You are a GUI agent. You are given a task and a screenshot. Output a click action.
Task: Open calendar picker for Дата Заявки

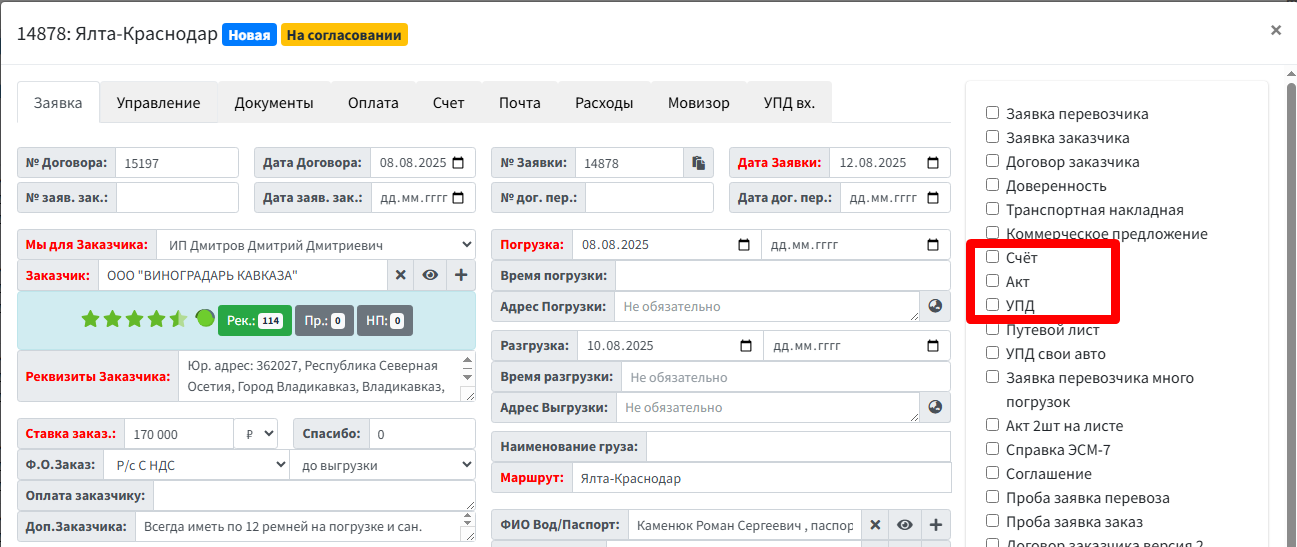point(933,163)
